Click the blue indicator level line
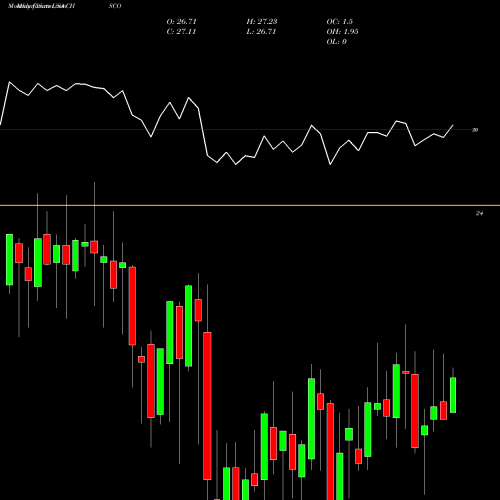The width and height of the screenshot is (500, 500). (x=235, y=130)
